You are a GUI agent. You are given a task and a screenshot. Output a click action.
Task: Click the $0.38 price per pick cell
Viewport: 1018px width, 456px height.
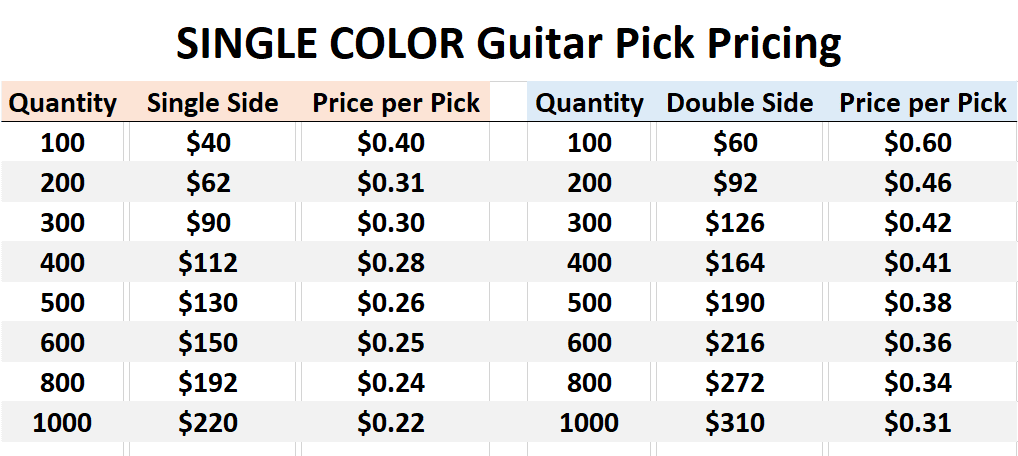click(917, 303)
